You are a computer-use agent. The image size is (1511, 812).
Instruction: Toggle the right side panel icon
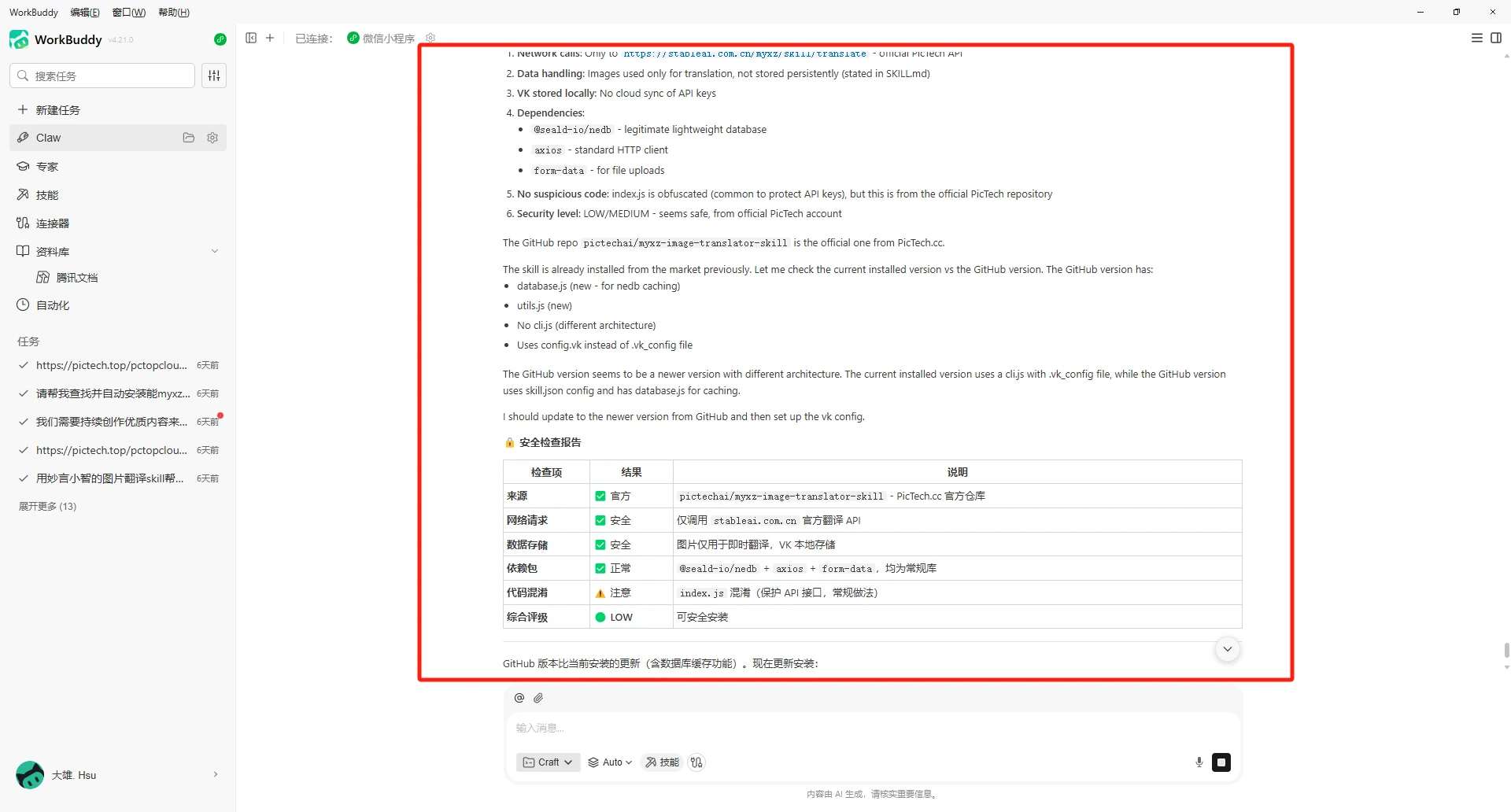click(x=1496, y=38)
